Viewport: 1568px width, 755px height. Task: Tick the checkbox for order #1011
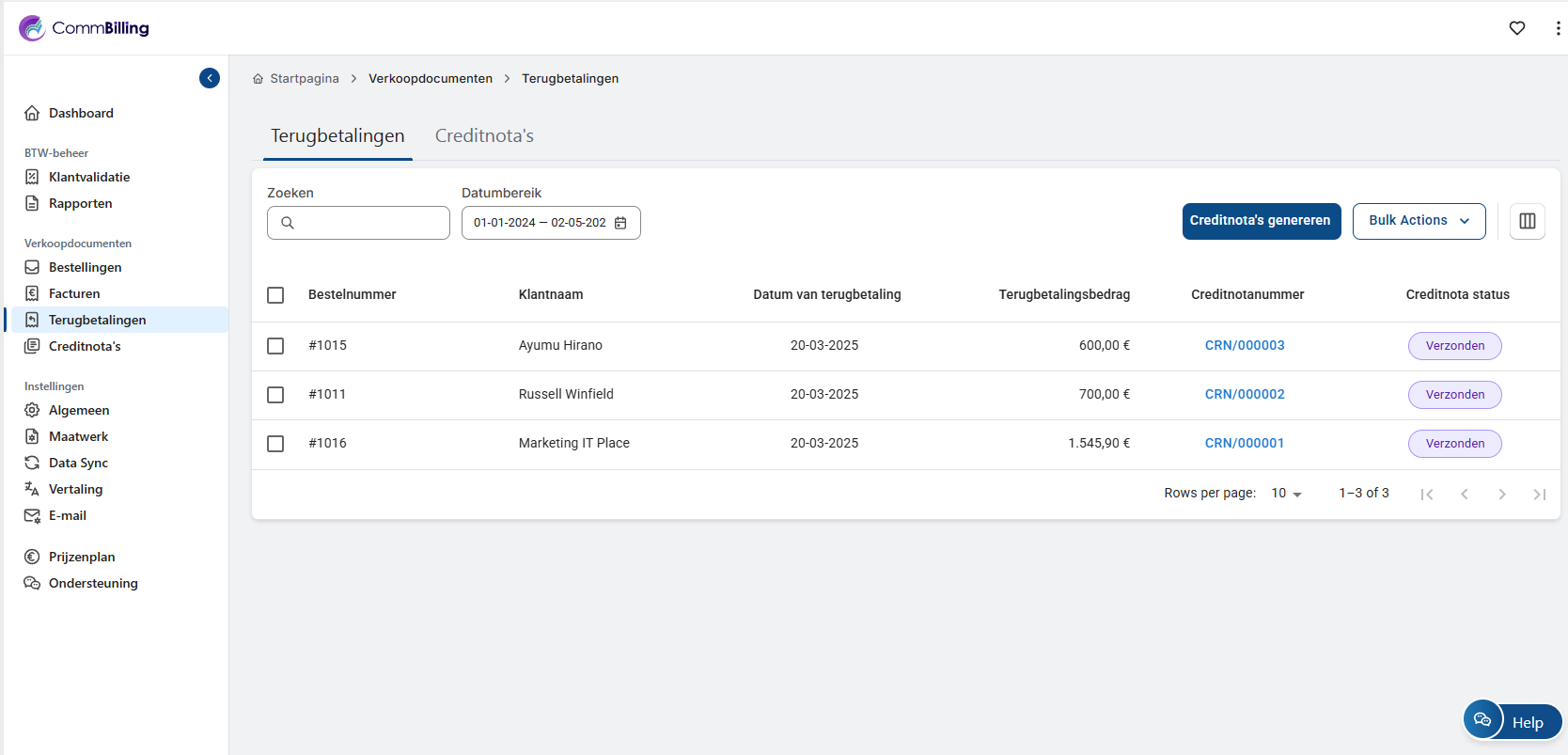pyautogui.click(x=275, y=395)
